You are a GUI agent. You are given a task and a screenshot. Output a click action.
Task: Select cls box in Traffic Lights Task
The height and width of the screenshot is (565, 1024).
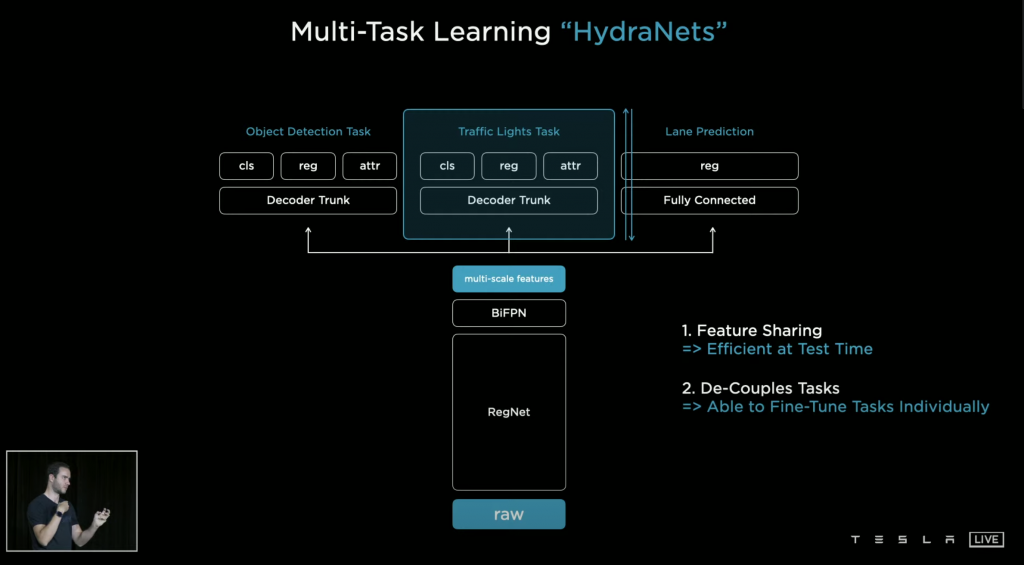pyautogui.click(x=447, y=166)
